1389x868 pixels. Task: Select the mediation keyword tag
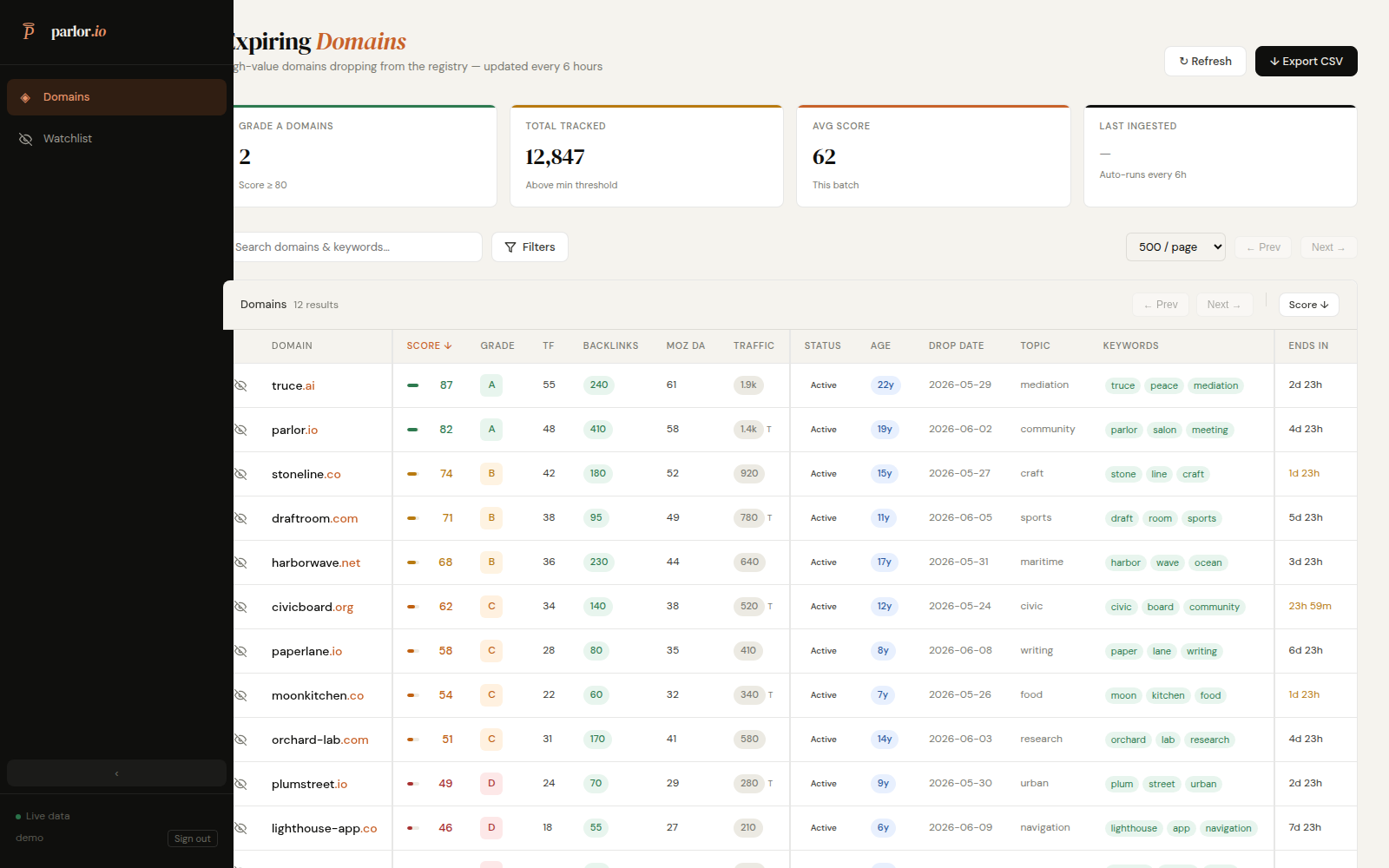click(1215, 385)
